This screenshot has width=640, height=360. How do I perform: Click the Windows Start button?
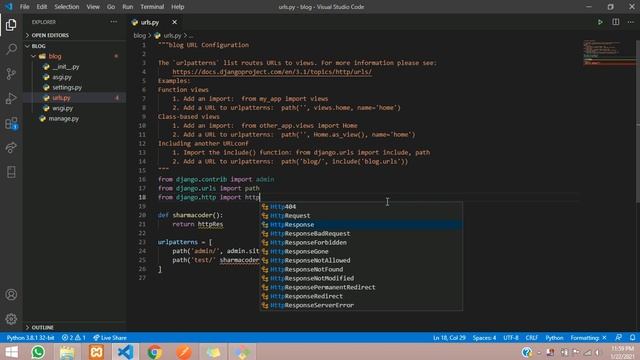coord(11,352)
